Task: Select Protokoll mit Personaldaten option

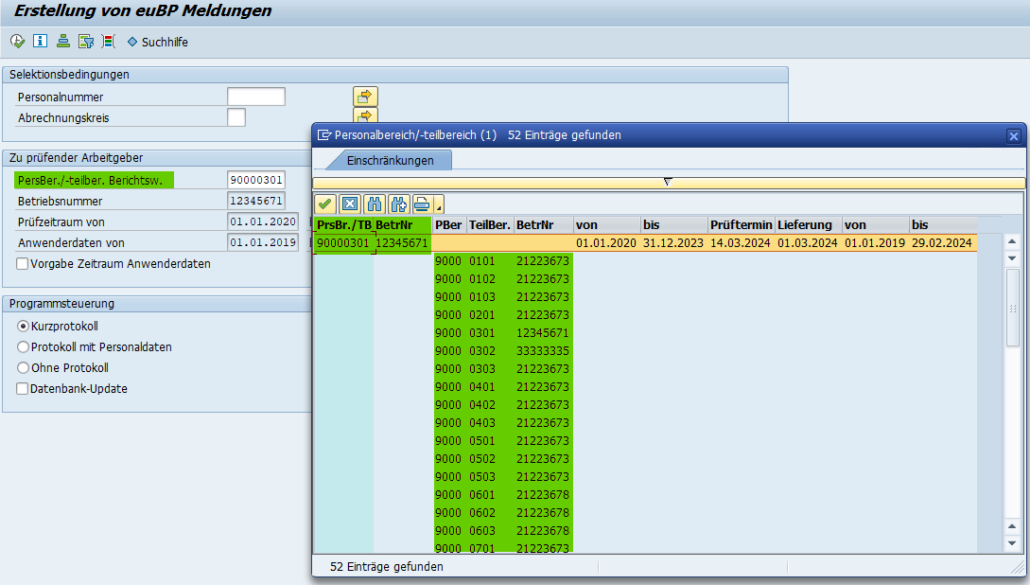Action: point(23,347)
